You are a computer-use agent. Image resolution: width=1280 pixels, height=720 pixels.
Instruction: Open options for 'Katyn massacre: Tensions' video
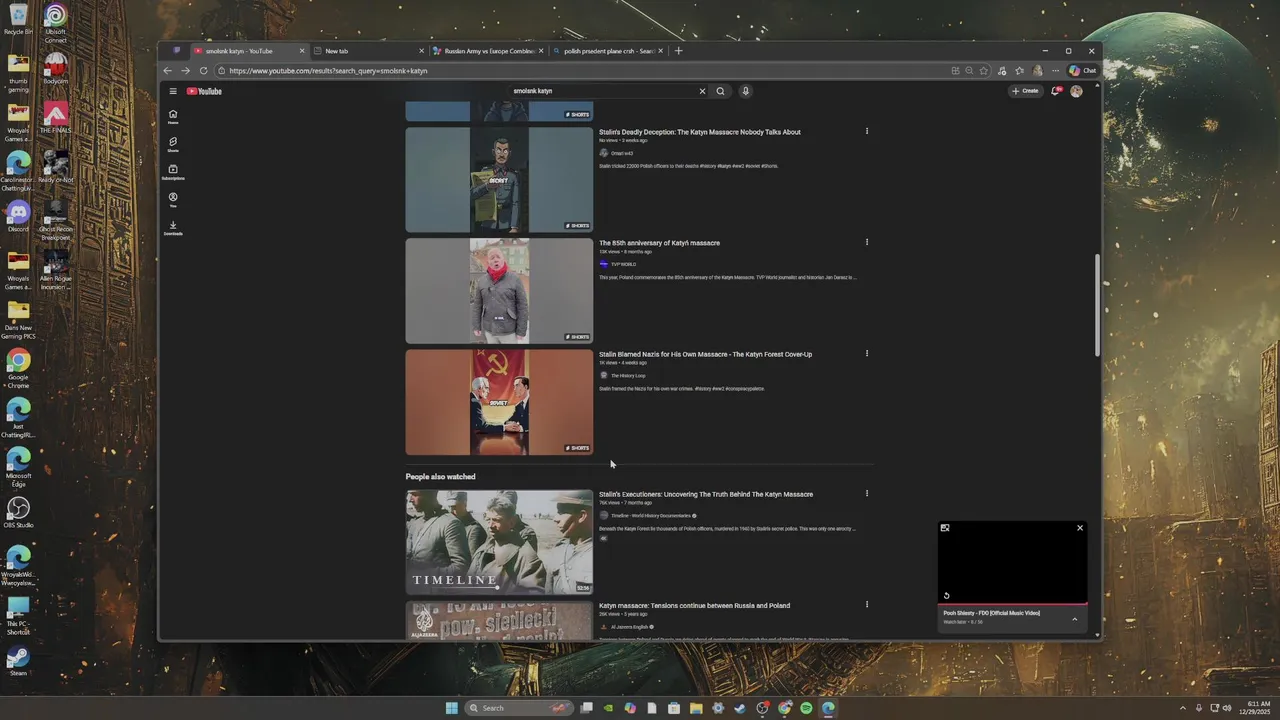click(866, 604)
